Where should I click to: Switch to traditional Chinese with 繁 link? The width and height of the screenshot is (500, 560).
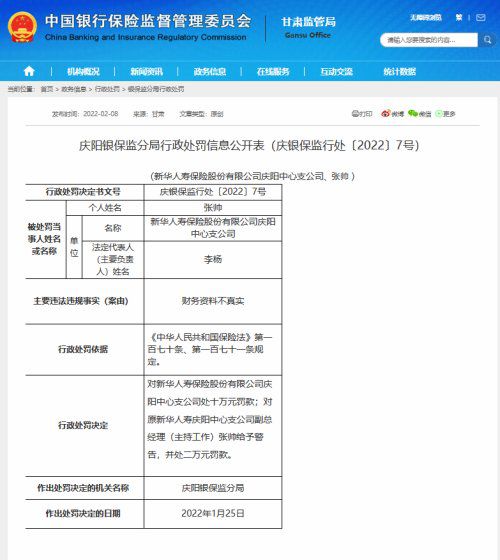[x=459, y=18]
